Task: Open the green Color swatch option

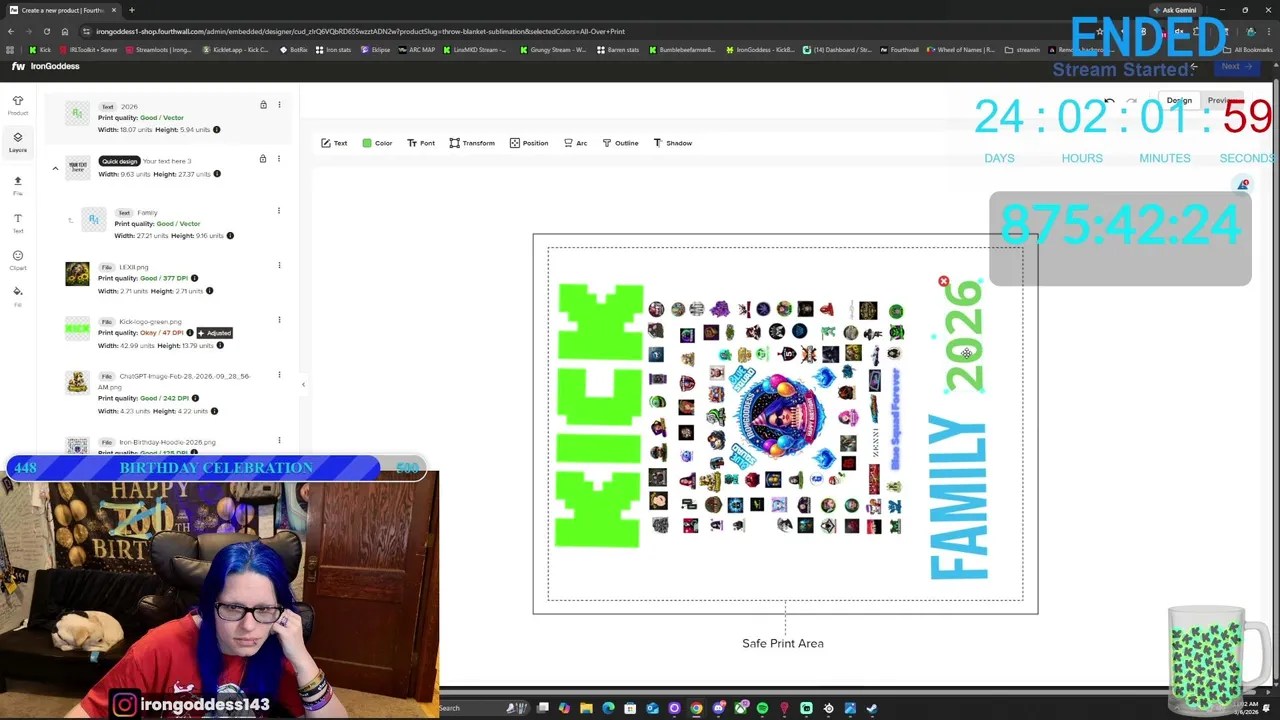Action: pyautogui.click(x=377, y=143)
